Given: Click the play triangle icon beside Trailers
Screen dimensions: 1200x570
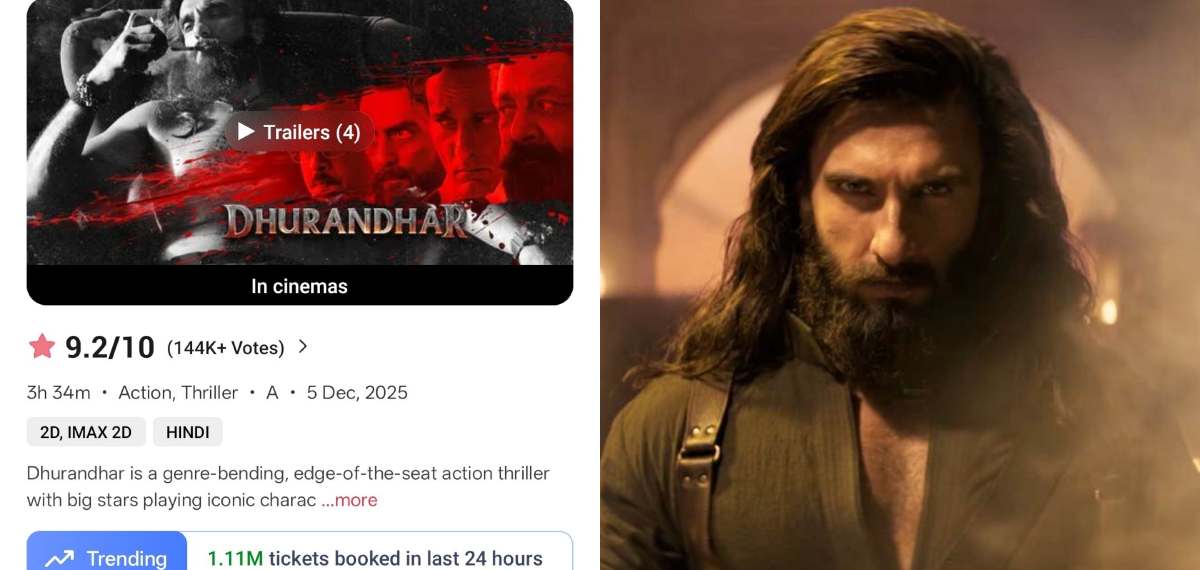Looking at the screenshot, I should 246,132.
